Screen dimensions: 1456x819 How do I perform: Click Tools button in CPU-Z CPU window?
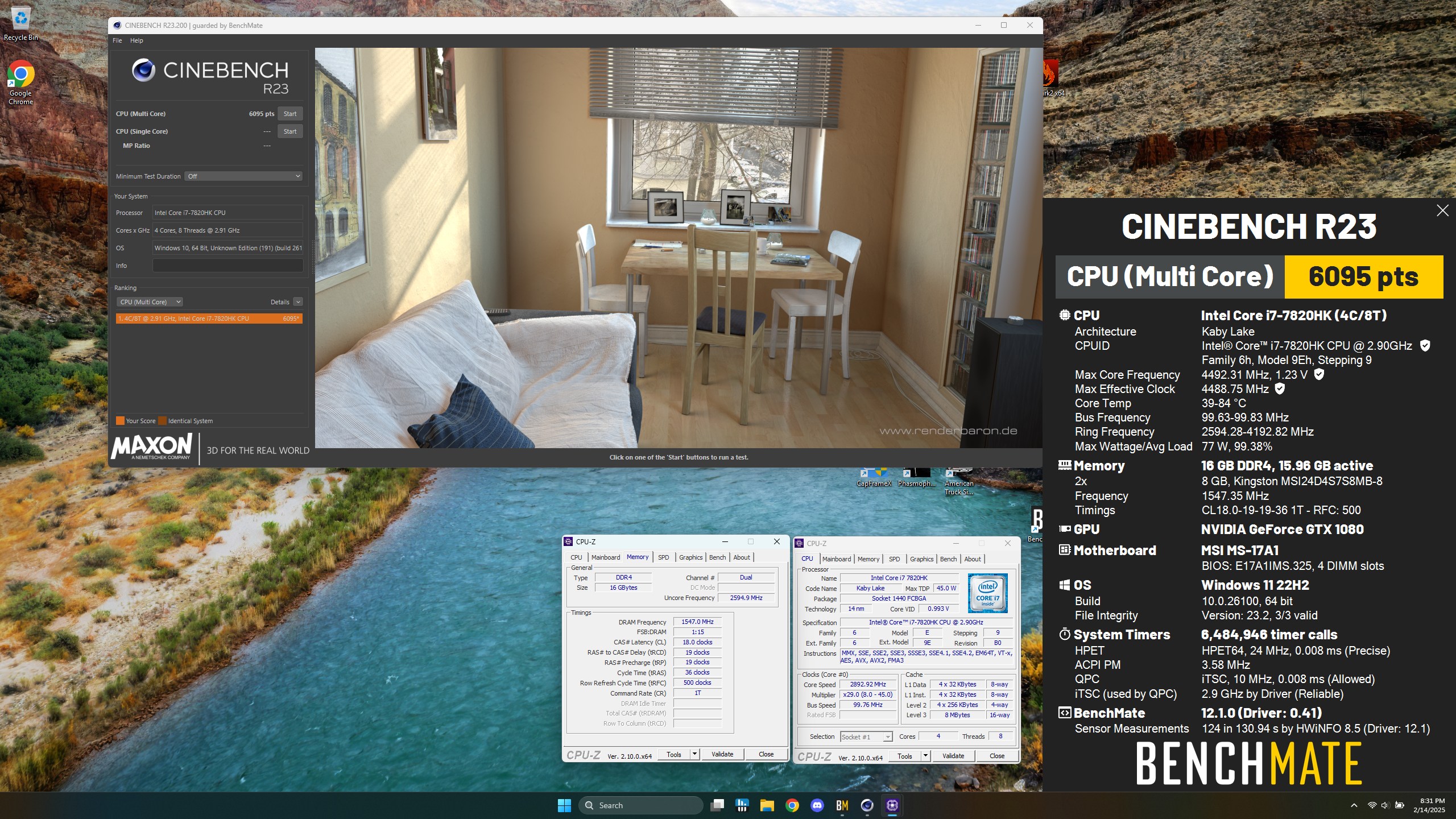905,756
